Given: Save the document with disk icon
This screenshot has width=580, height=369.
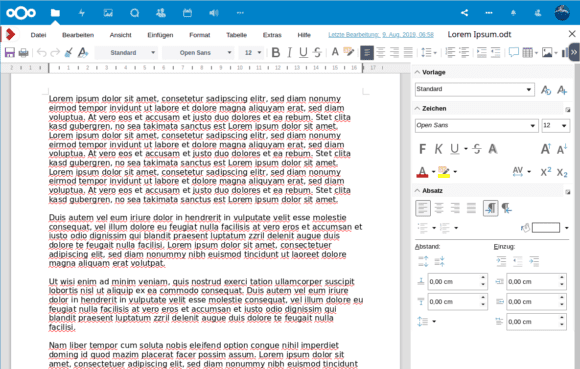Looking at the screenshot, I should tap(10, 53).
